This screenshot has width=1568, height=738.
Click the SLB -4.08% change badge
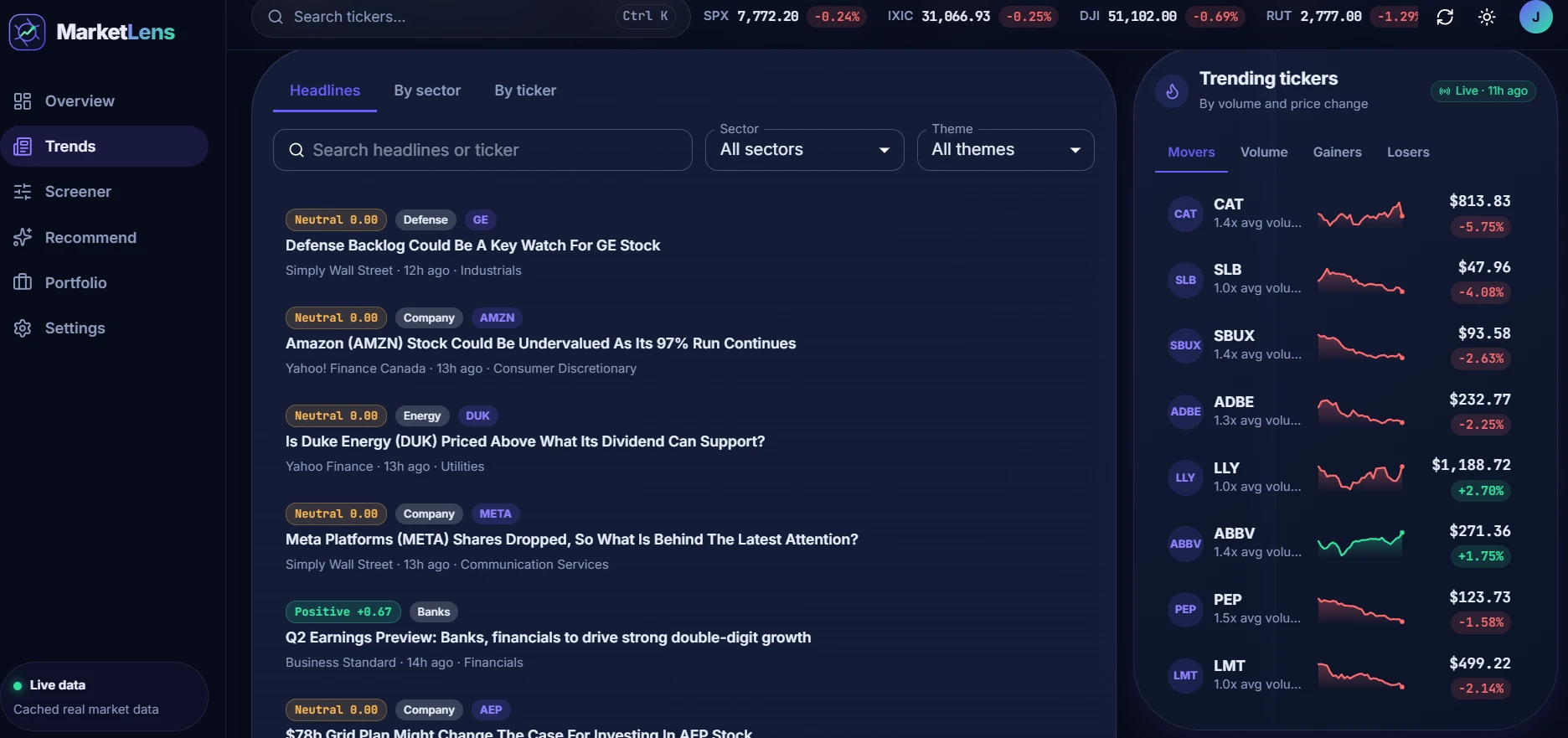coord(1481,293)
